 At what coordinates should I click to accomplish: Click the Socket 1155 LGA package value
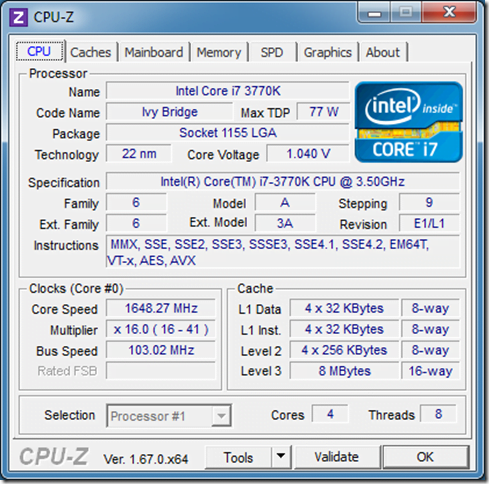pos(228,133)
